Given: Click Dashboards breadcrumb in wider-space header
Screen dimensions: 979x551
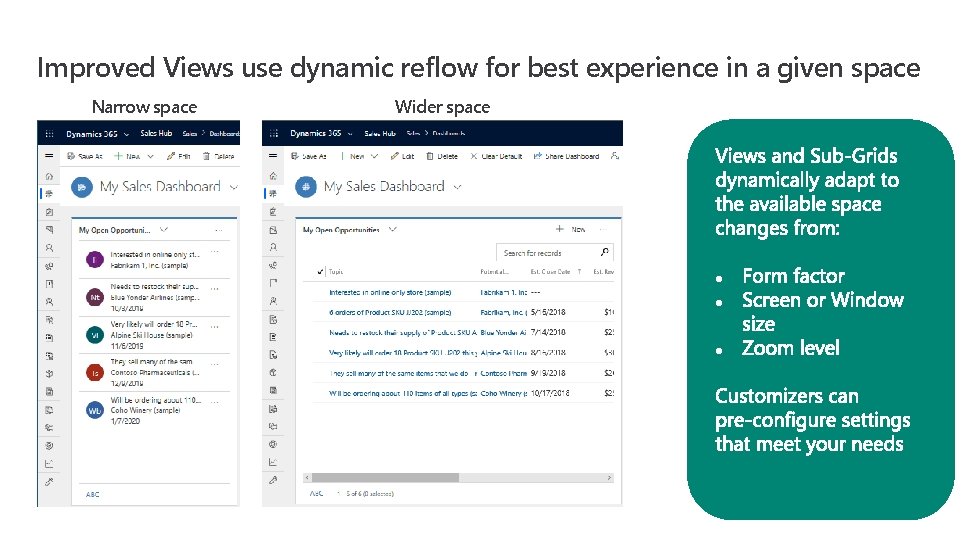Looking at the screenshot, I should (x=449, y=133).
